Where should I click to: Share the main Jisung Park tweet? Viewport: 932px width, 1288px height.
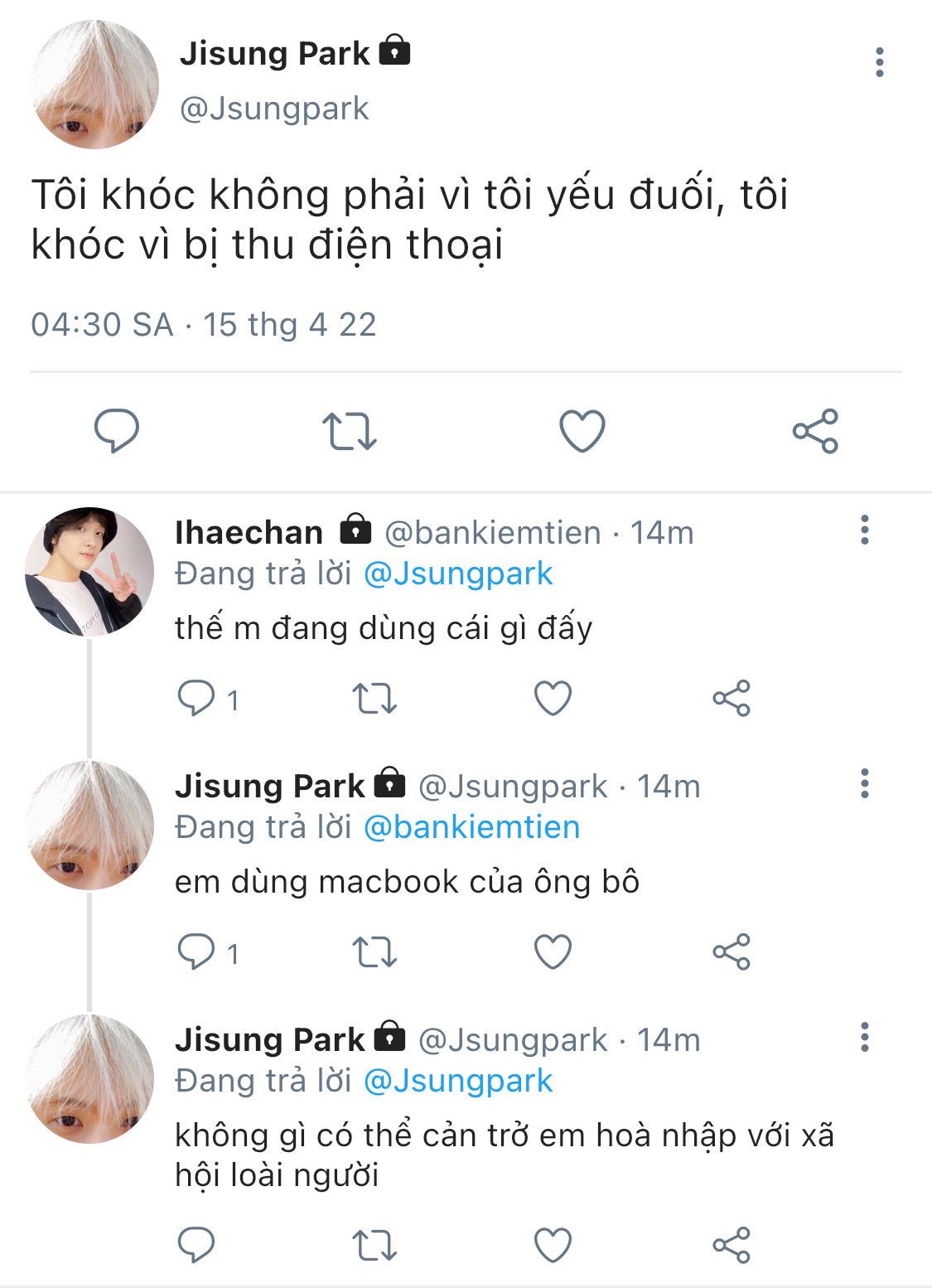point(815,431)
